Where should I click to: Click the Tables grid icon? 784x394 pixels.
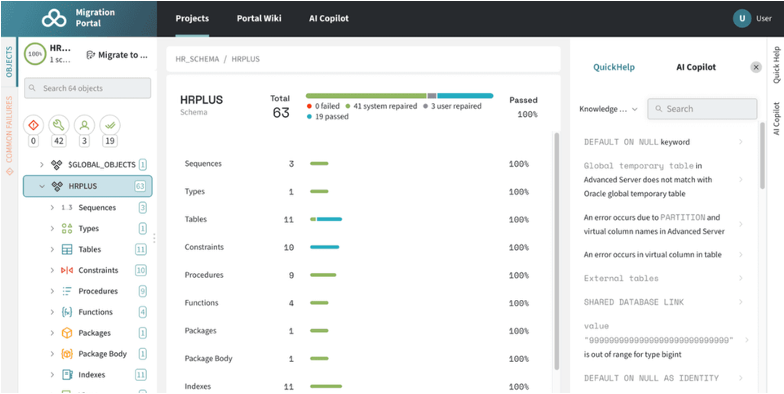coord(67,250)
